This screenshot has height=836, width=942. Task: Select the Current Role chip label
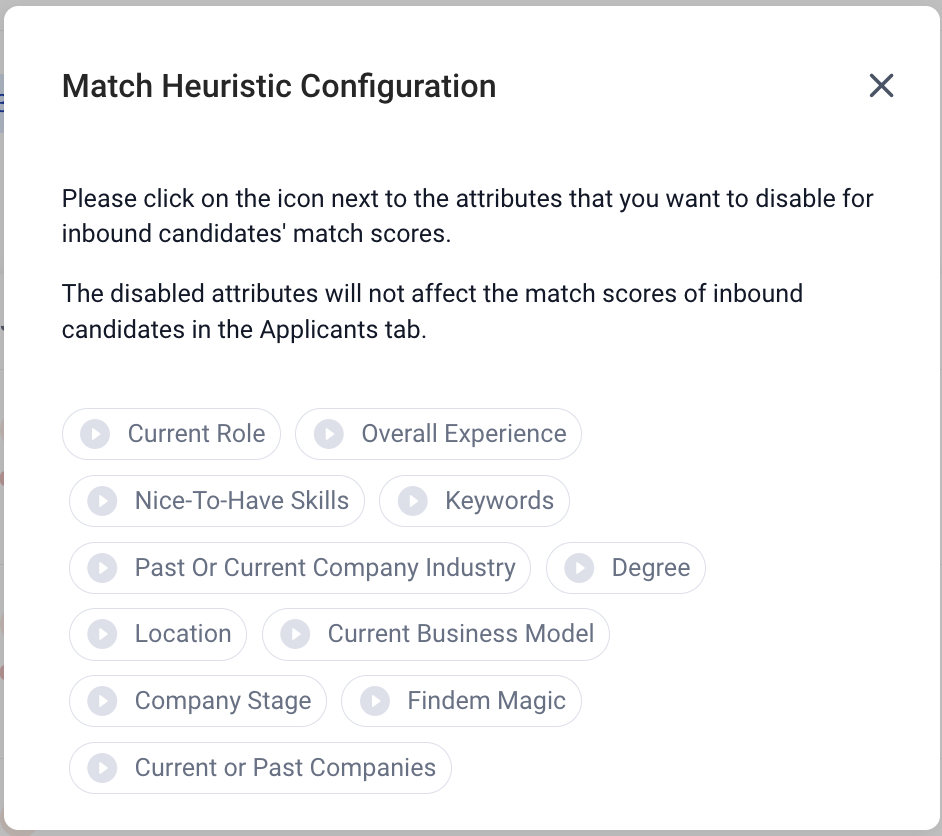tap(196, 434)
